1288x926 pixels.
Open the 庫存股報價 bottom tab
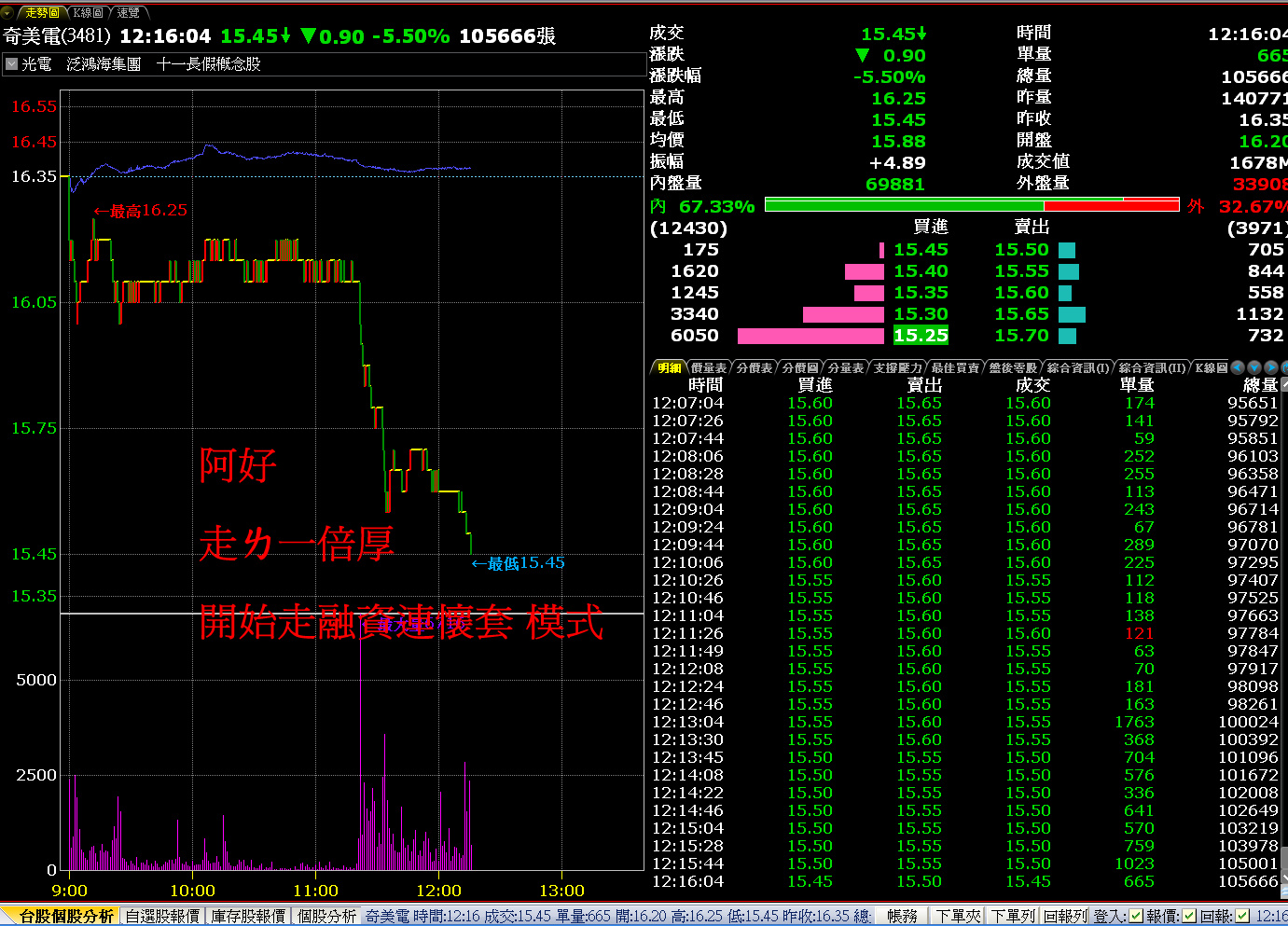(248, 917)
